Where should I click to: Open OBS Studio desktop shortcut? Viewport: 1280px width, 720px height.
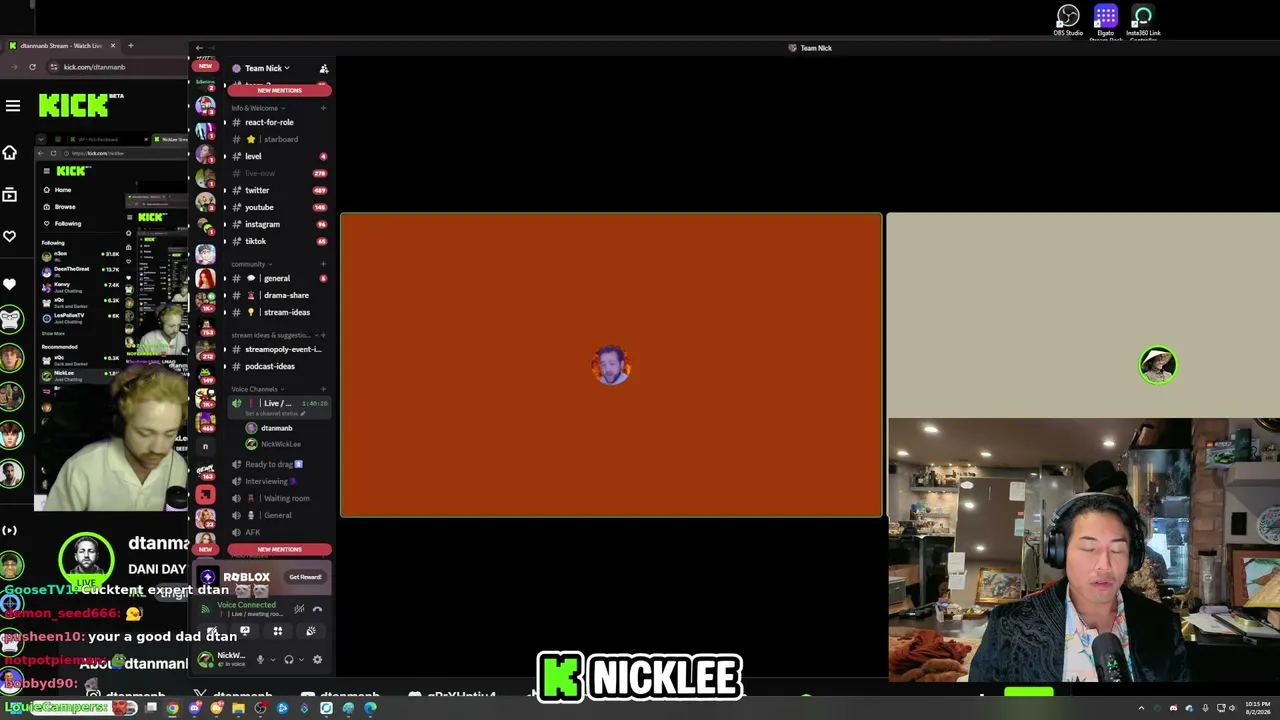point(1068,21)
